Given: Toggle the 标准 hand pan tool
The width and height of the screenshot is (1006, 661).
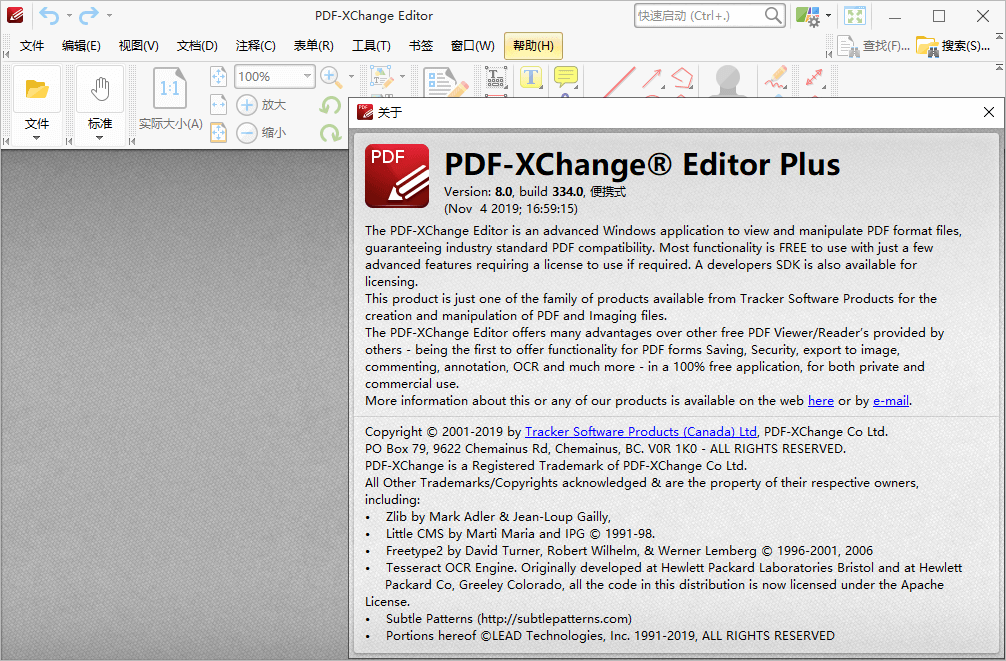Looking at the screenshot, I should tap(99, 90).
